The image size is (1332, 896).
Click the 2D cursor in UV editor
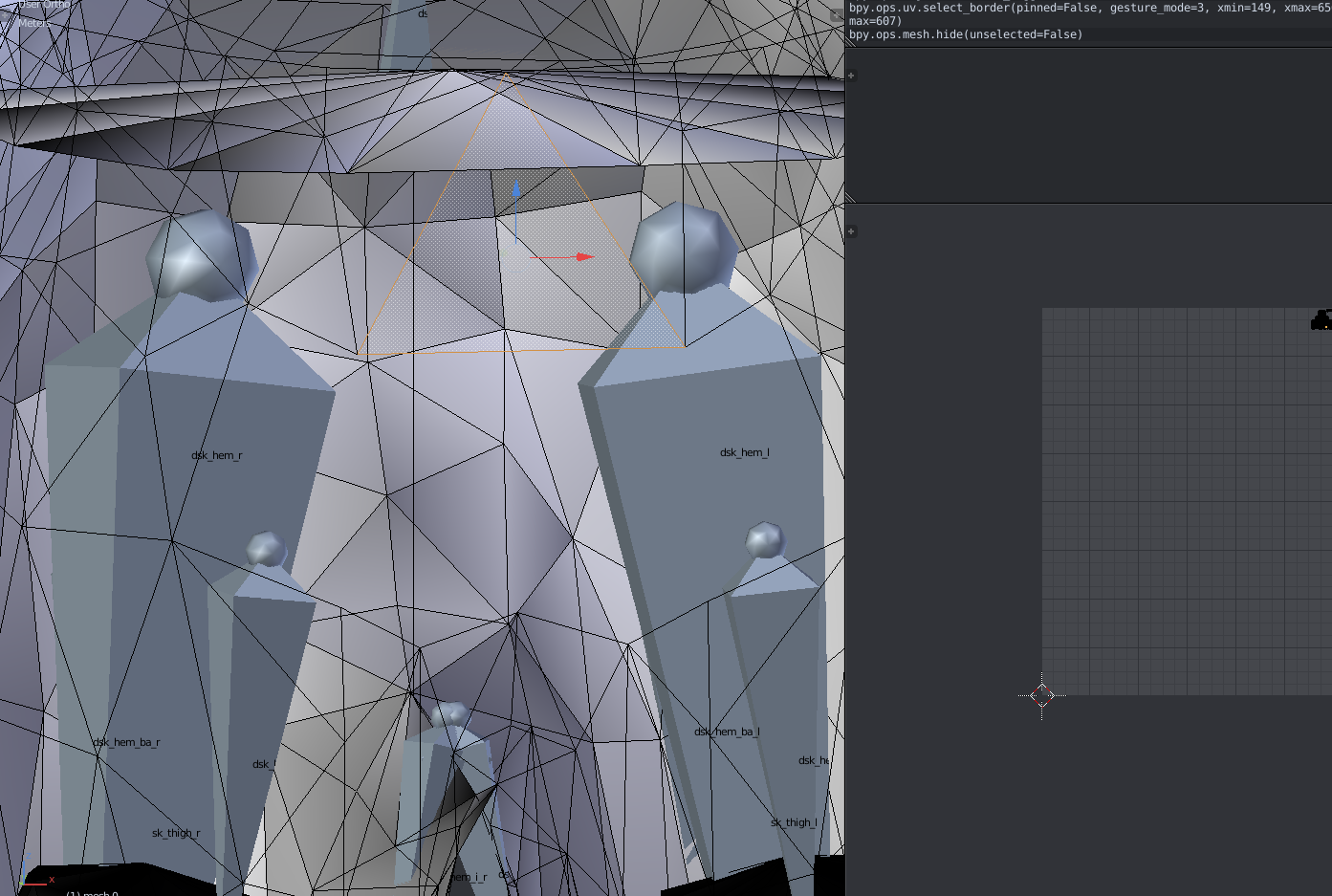(1041, 695)
